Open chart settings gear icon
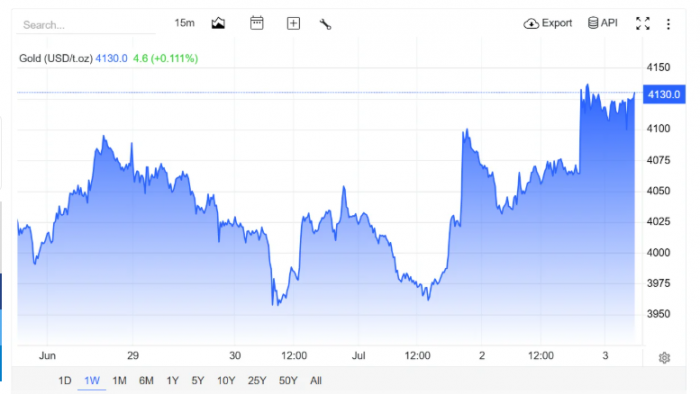The height and width of the screenshot is (394, 700). pos(664,358)
